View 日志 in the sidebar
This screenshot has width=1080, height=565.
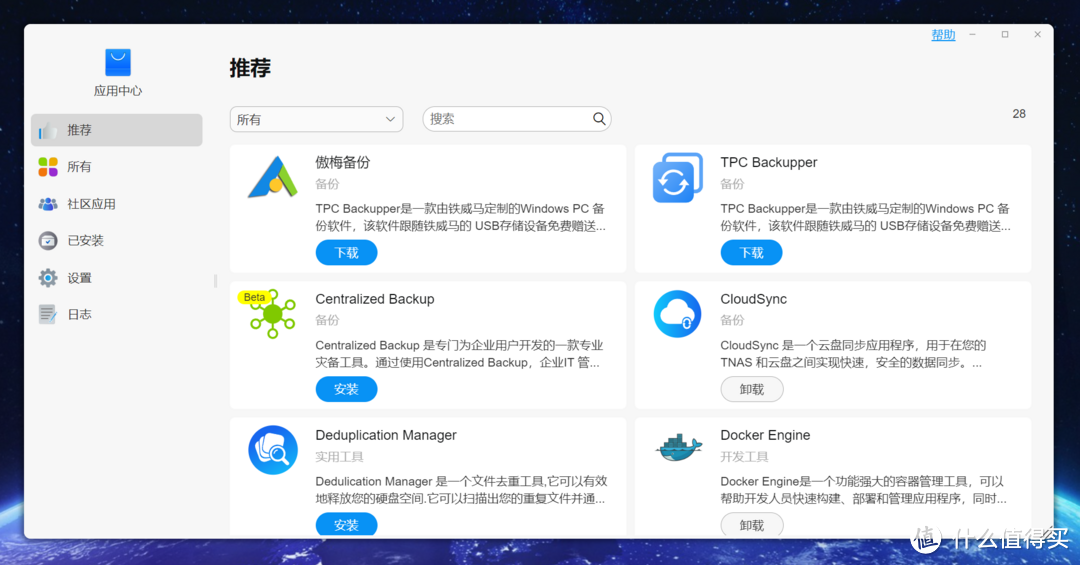point(79,314)
